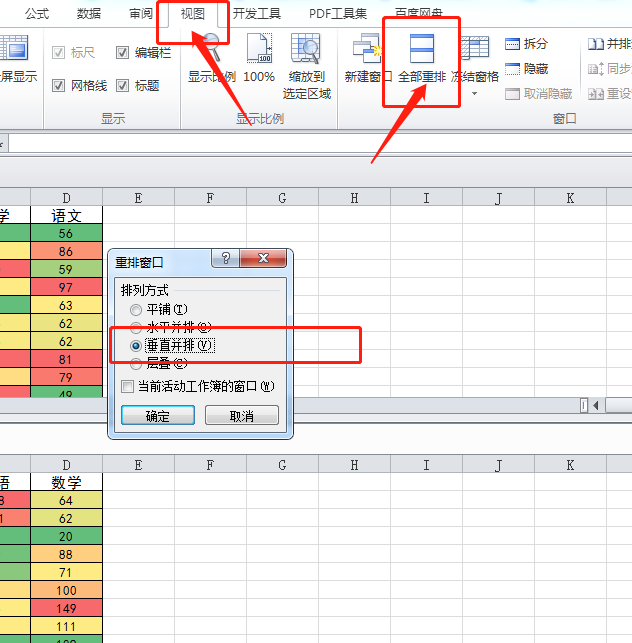Click the split handle beside horizontal scrollbar
632x643 pixels.
coord(584,406)
